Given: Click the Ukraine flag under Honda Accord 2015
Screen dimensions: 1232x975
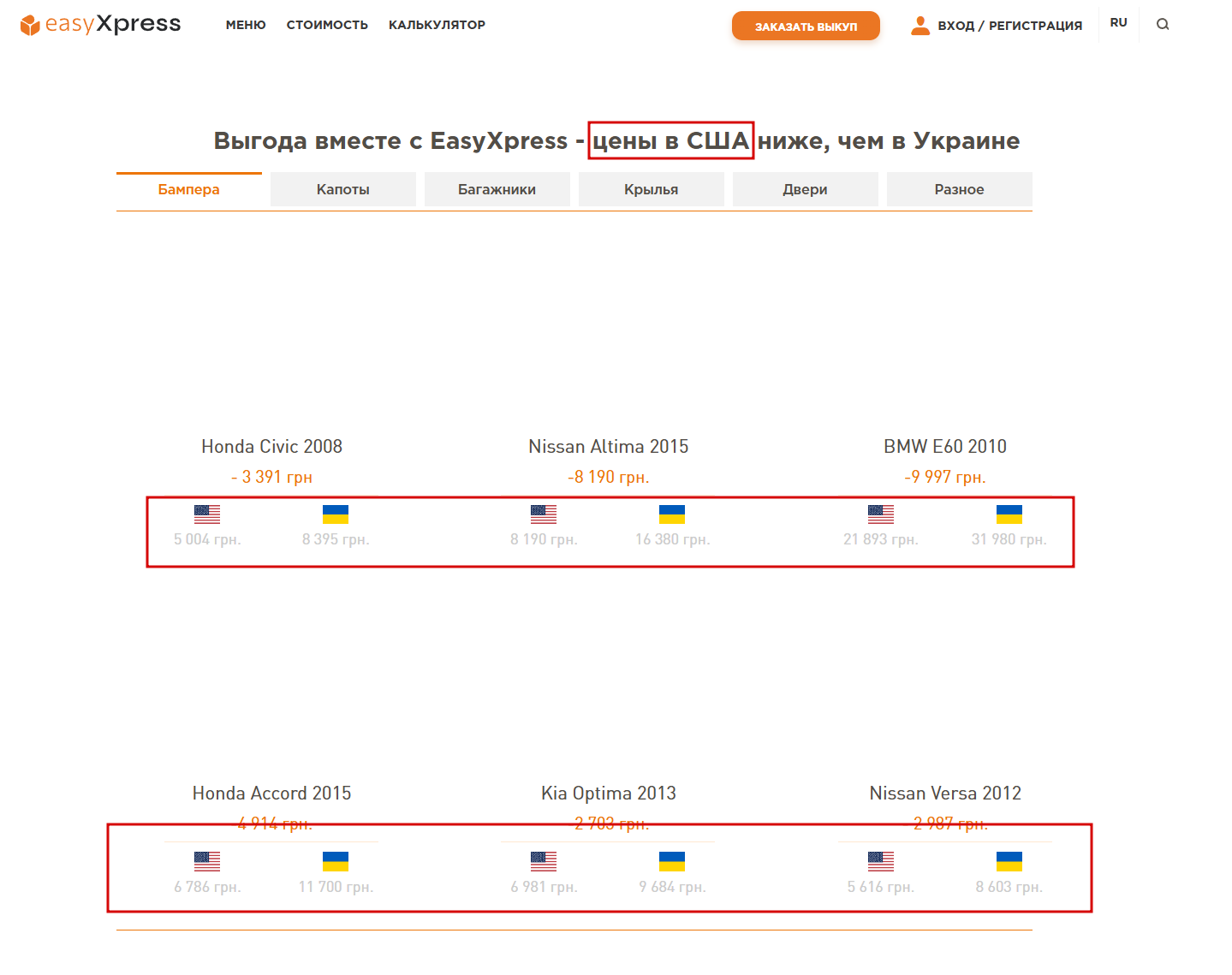Looking at the screenshot, I should point(336,861).
